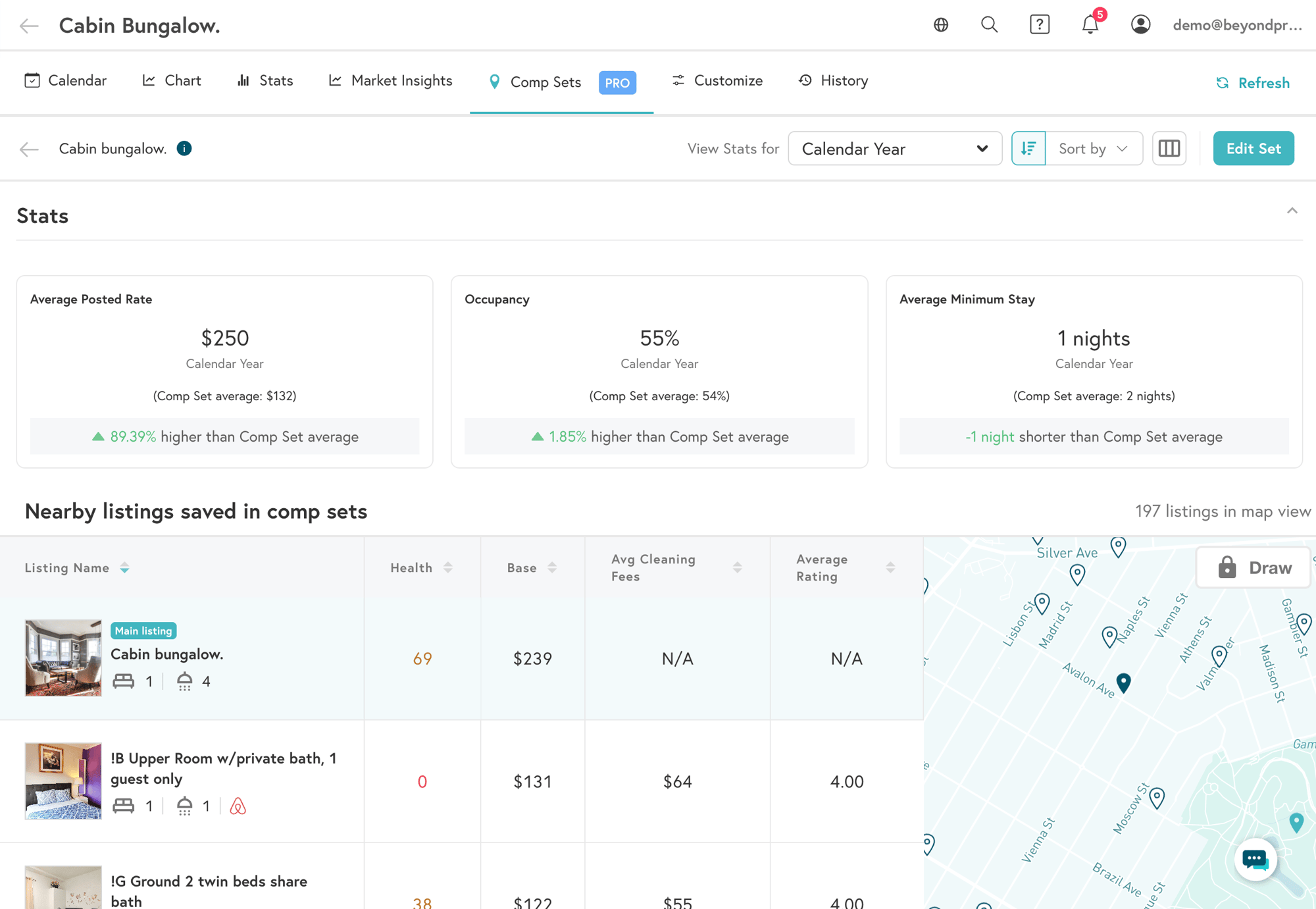Open the Ground 2 twin beds thumbnail

[x=63, y=887]
